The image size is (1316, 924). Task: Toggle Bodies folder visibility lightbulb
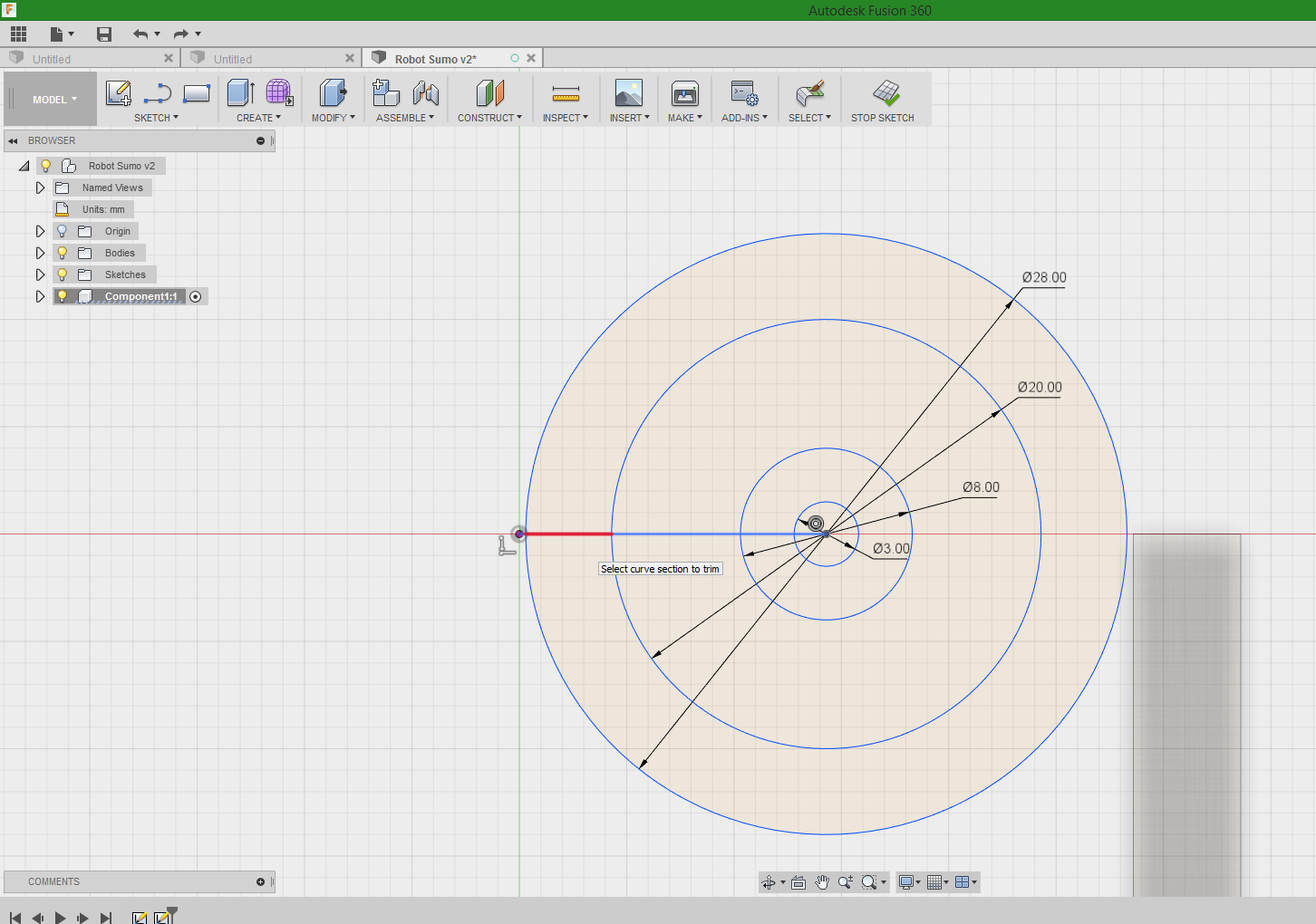pos(63,253)
